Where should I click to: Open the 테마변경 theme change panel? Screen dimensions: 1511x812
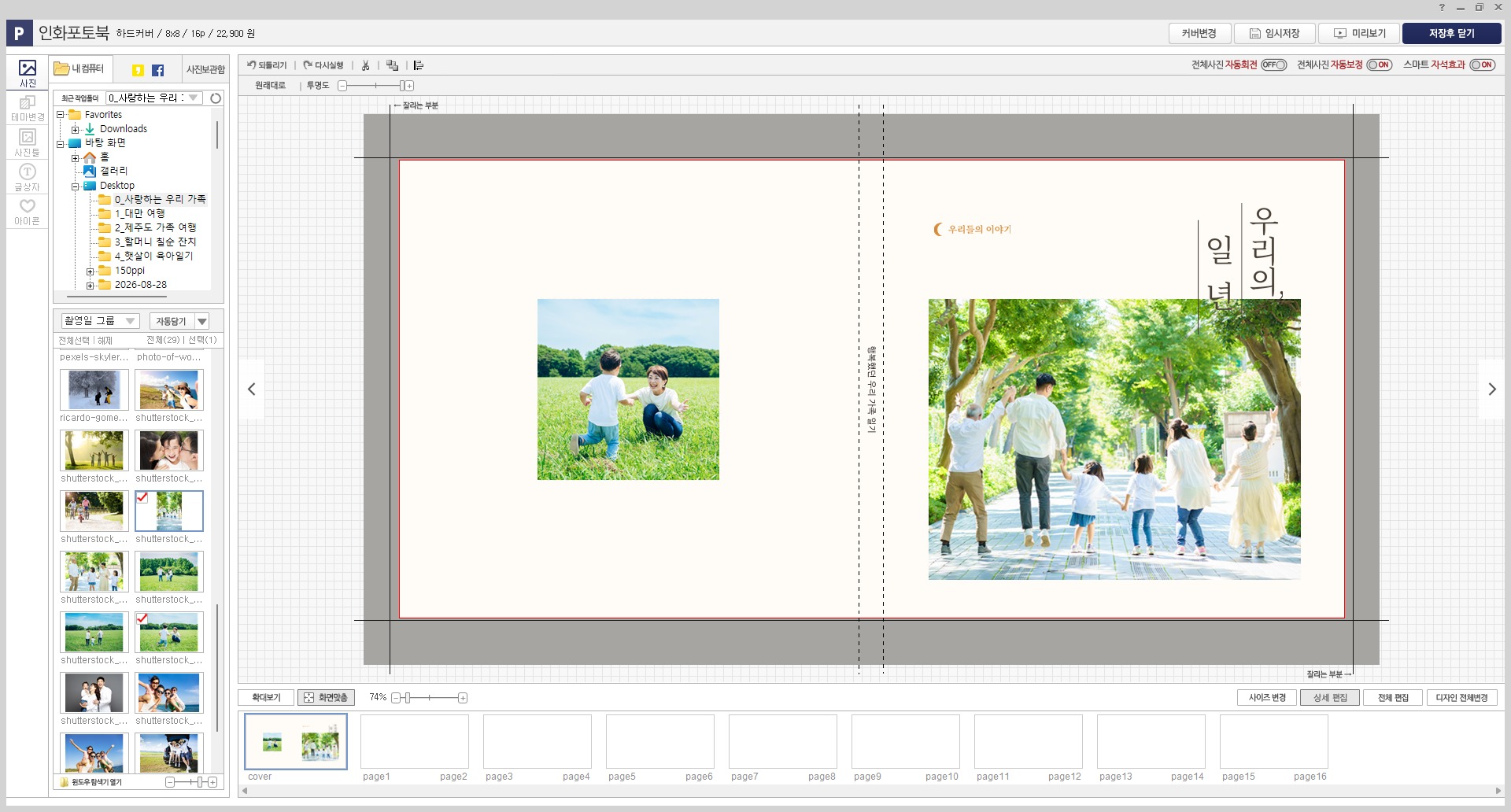(x=28, y=108)
